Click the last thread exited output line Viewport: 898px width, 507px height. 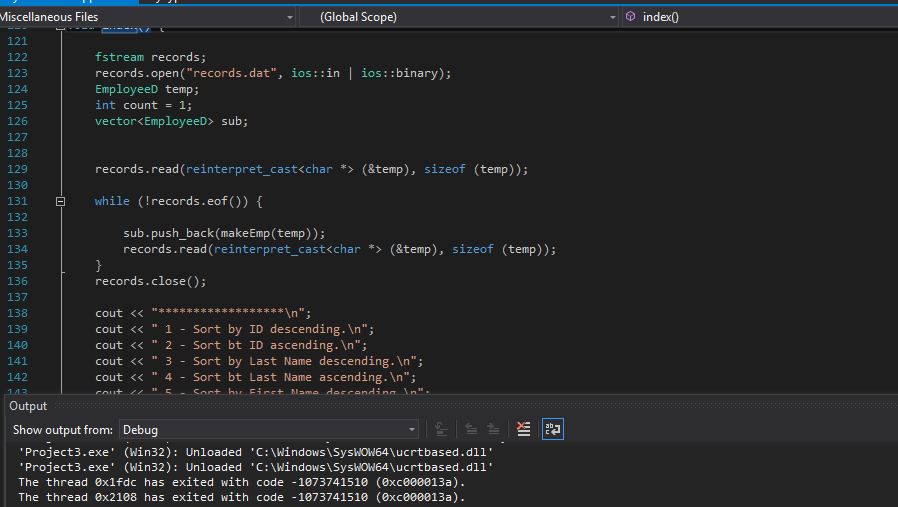(242, 497)
